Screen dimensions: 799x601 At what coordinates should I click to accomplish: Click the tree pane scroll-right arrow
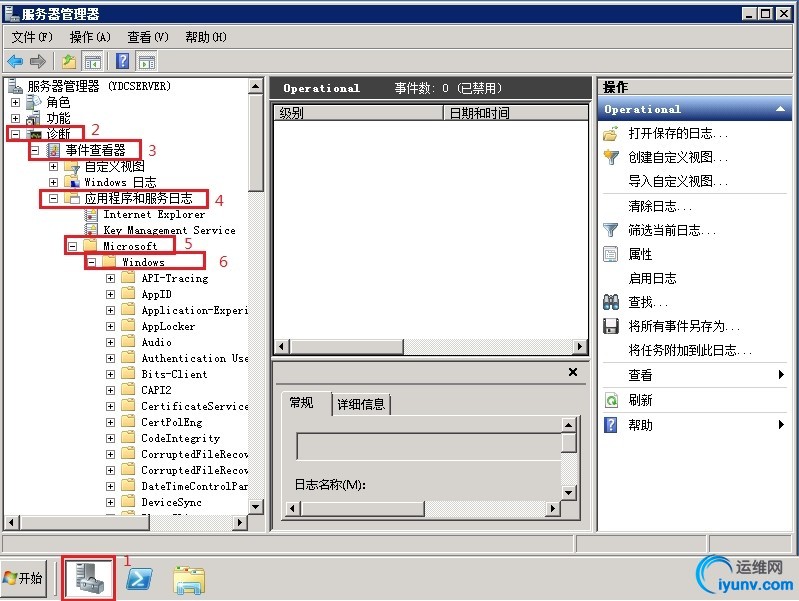pyautogui.click(x=239, y=522)
